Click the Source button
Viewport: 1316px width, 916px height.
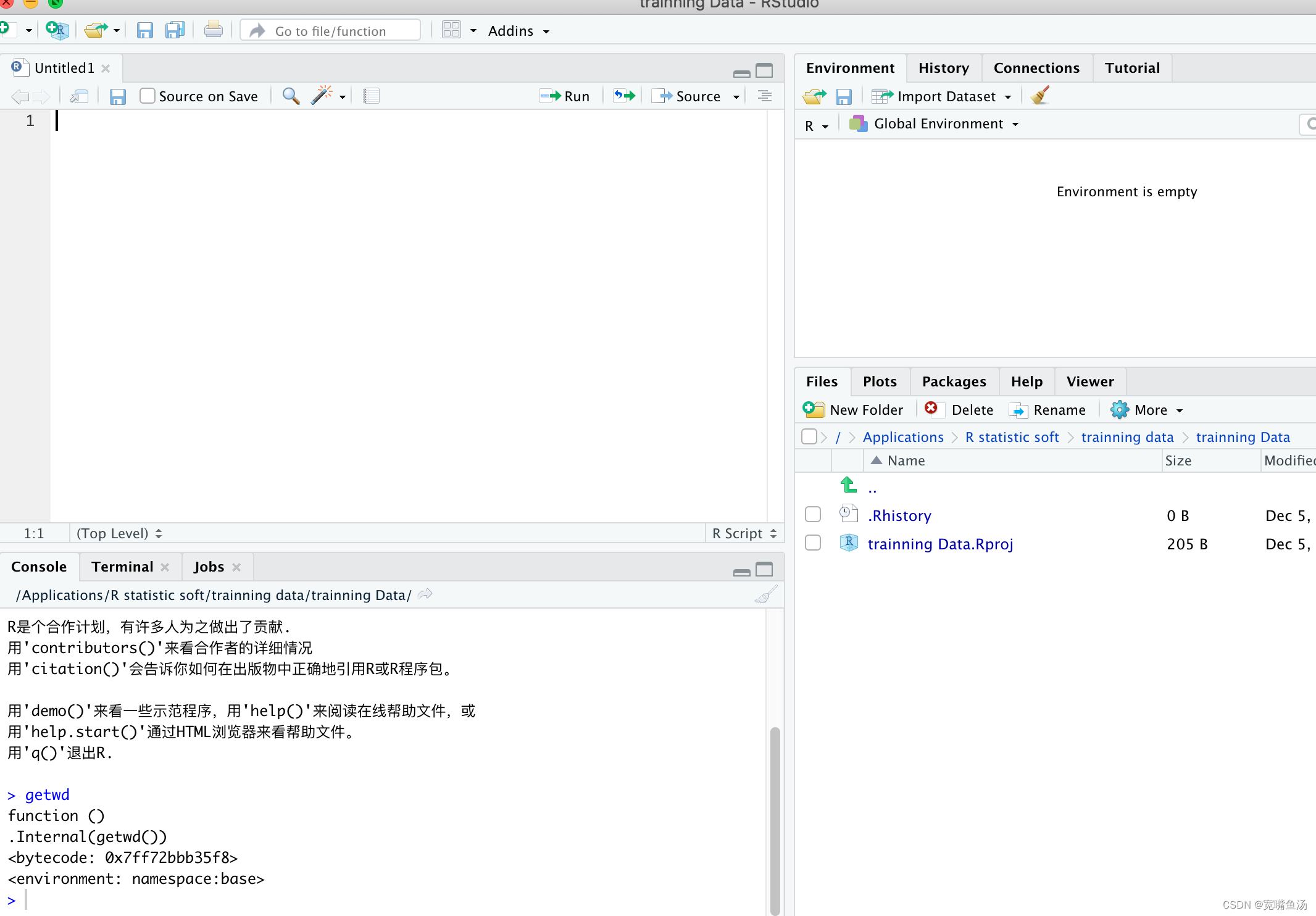pos(687,96)
